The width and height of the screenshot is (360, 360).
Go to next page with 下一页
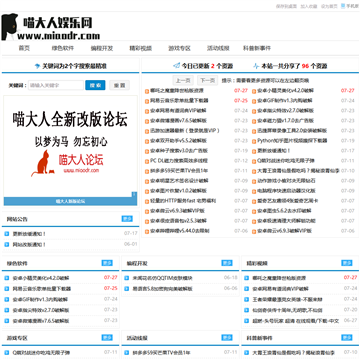(208, 80)
